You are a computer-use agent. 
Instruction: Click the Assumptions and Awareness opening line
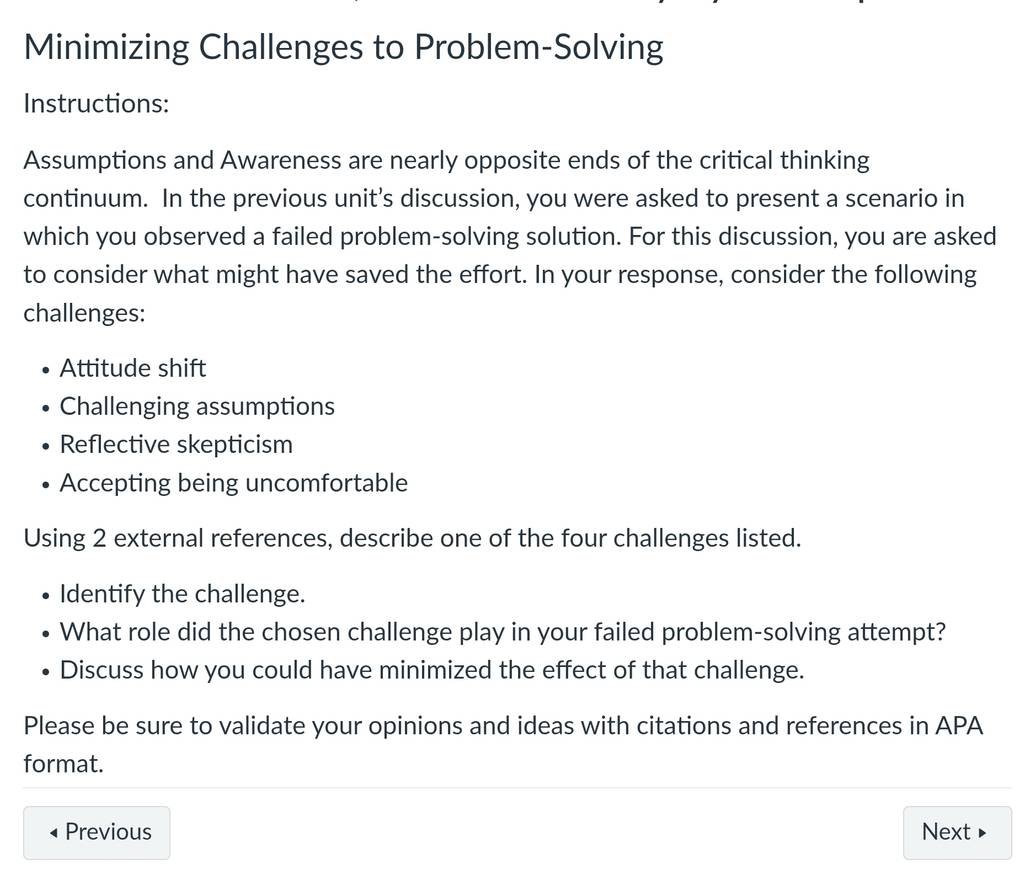point(447,160)
